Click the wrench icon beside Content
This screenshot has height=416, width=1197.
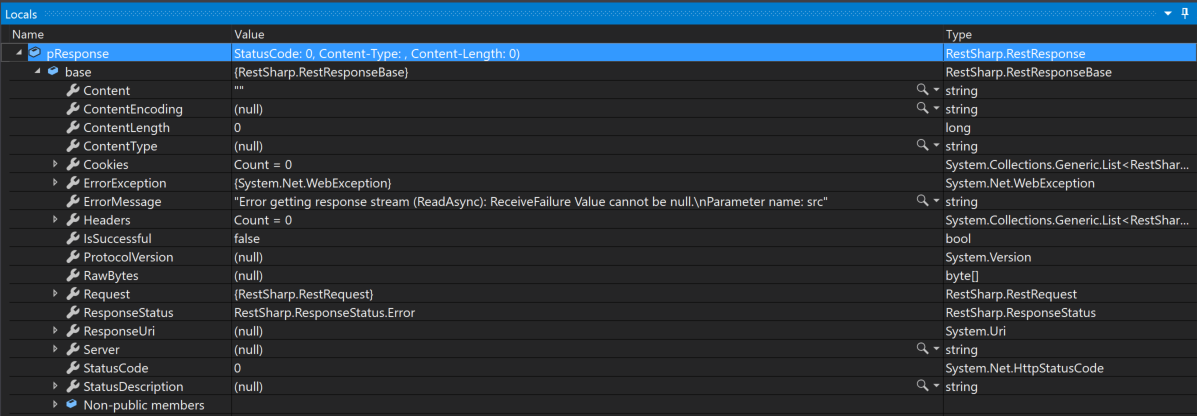coord(73,90)
